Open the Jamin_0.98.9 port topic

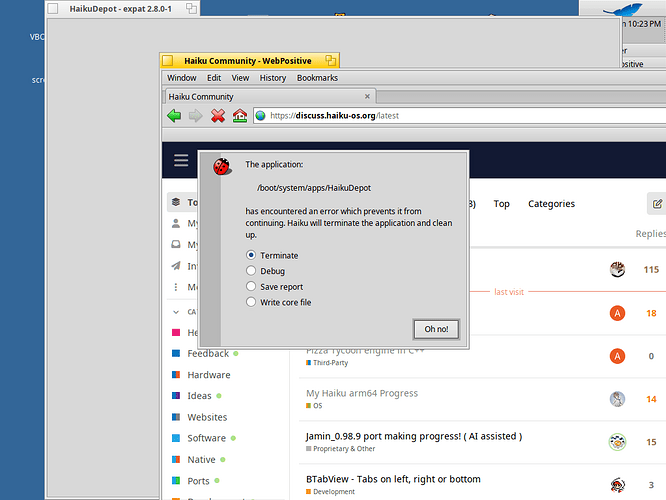[414, 436]
